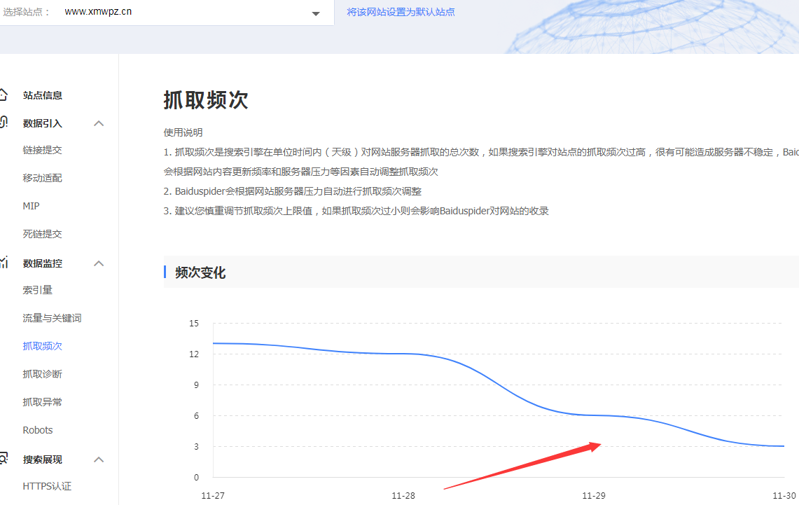Select the MIP sidebar item
Screen dimensions: 799x505
tap(31, 206)
